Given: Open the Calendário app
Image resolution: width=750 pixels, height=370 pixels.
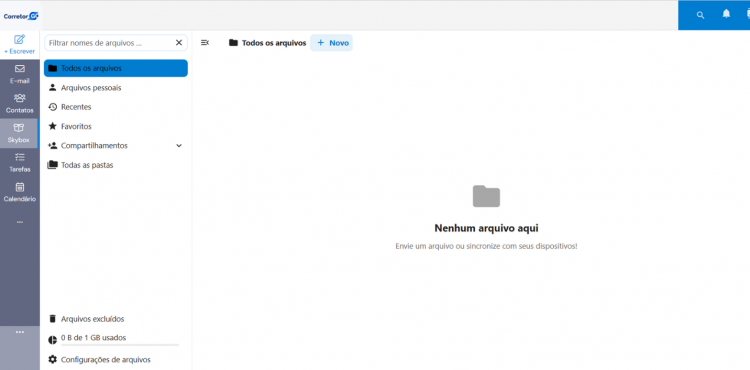Looking at the screenshot, I should point(20,192).
